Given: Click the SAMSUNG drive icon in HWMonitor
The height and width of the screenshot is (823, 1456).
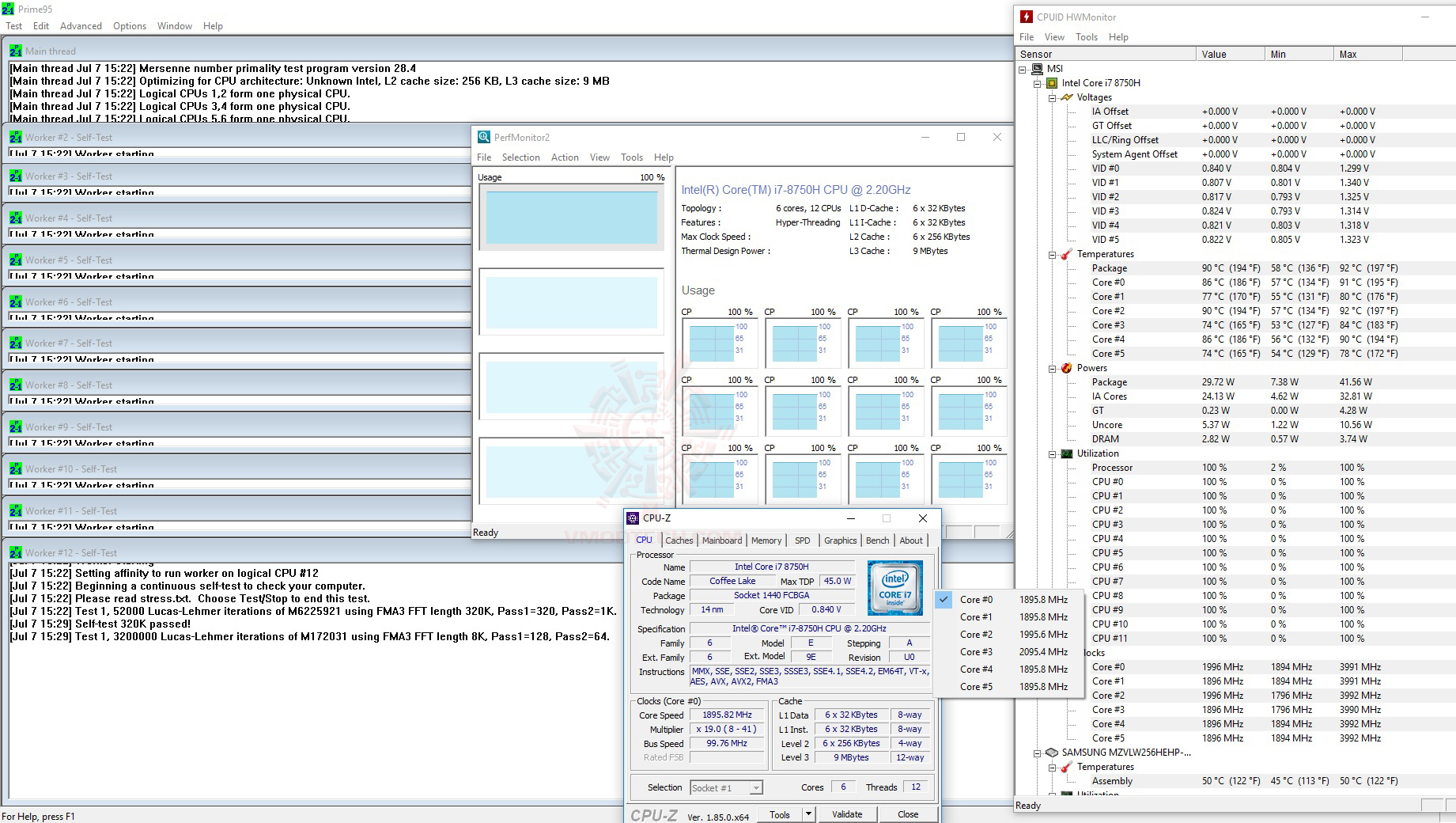Looking at the screenshot, I should (1052, 753).
